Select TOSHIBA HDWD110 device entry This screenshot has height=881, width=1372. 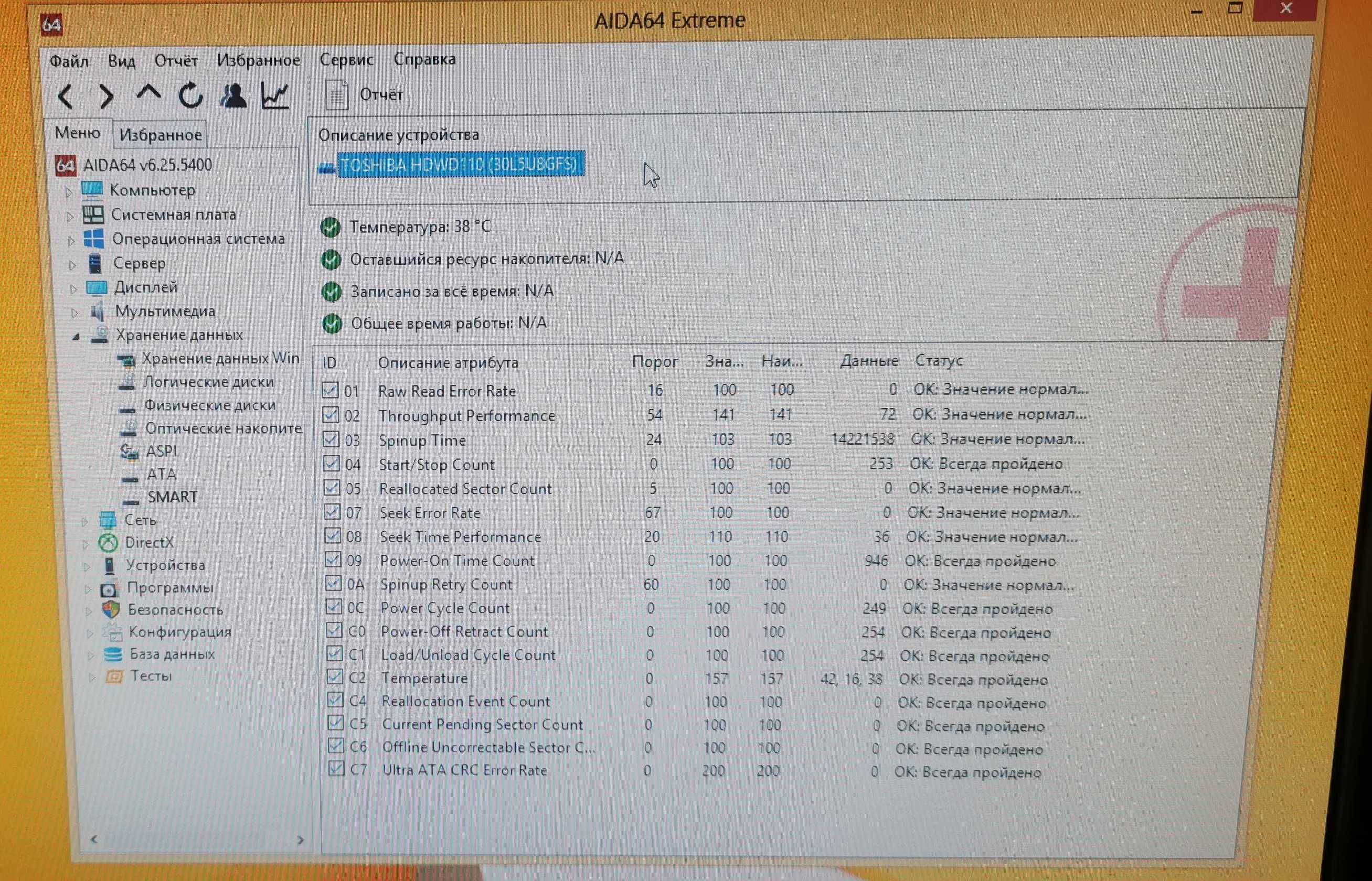click(461, 165)
